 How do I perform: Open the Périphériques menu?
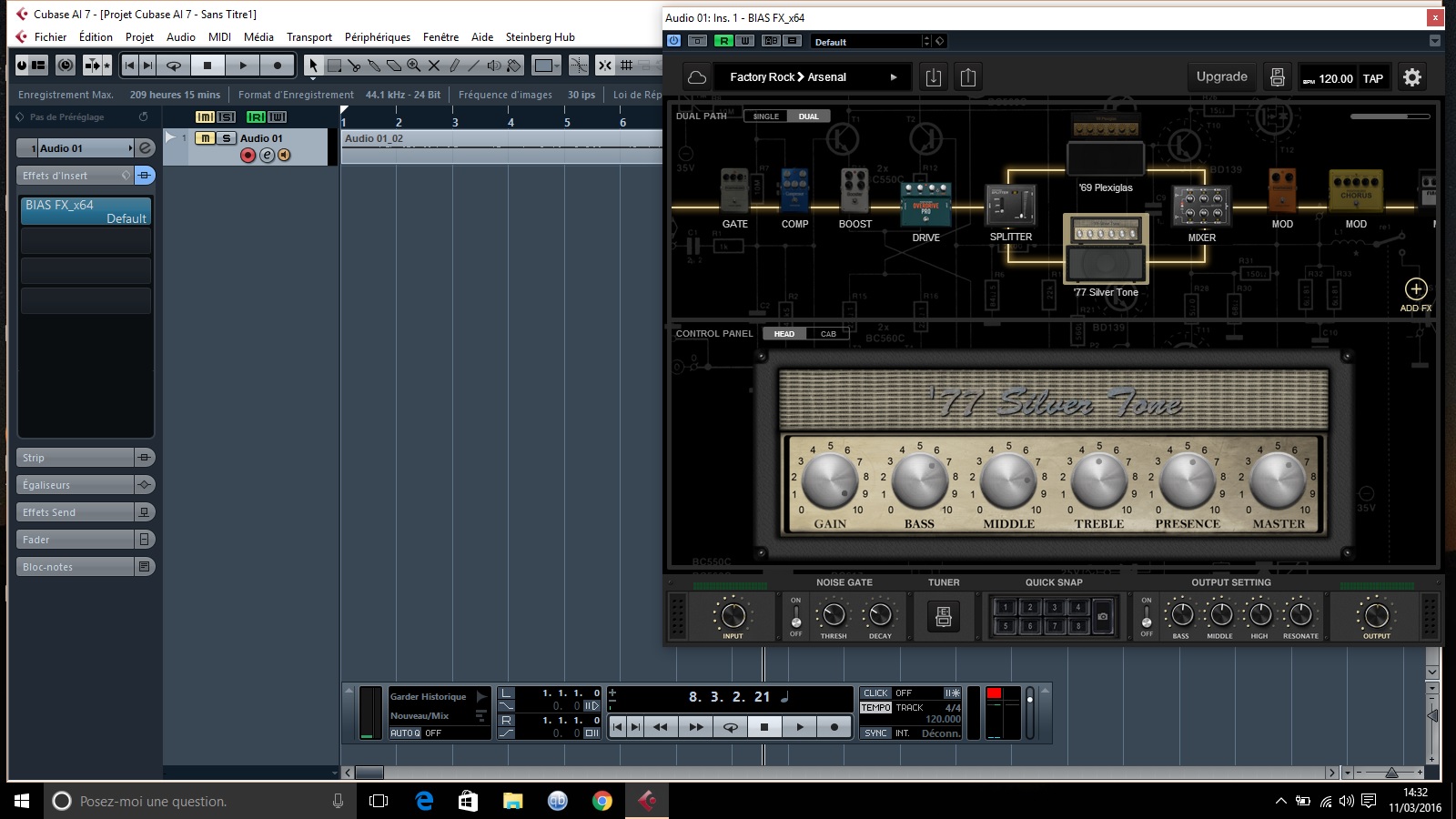pos(378,37)
